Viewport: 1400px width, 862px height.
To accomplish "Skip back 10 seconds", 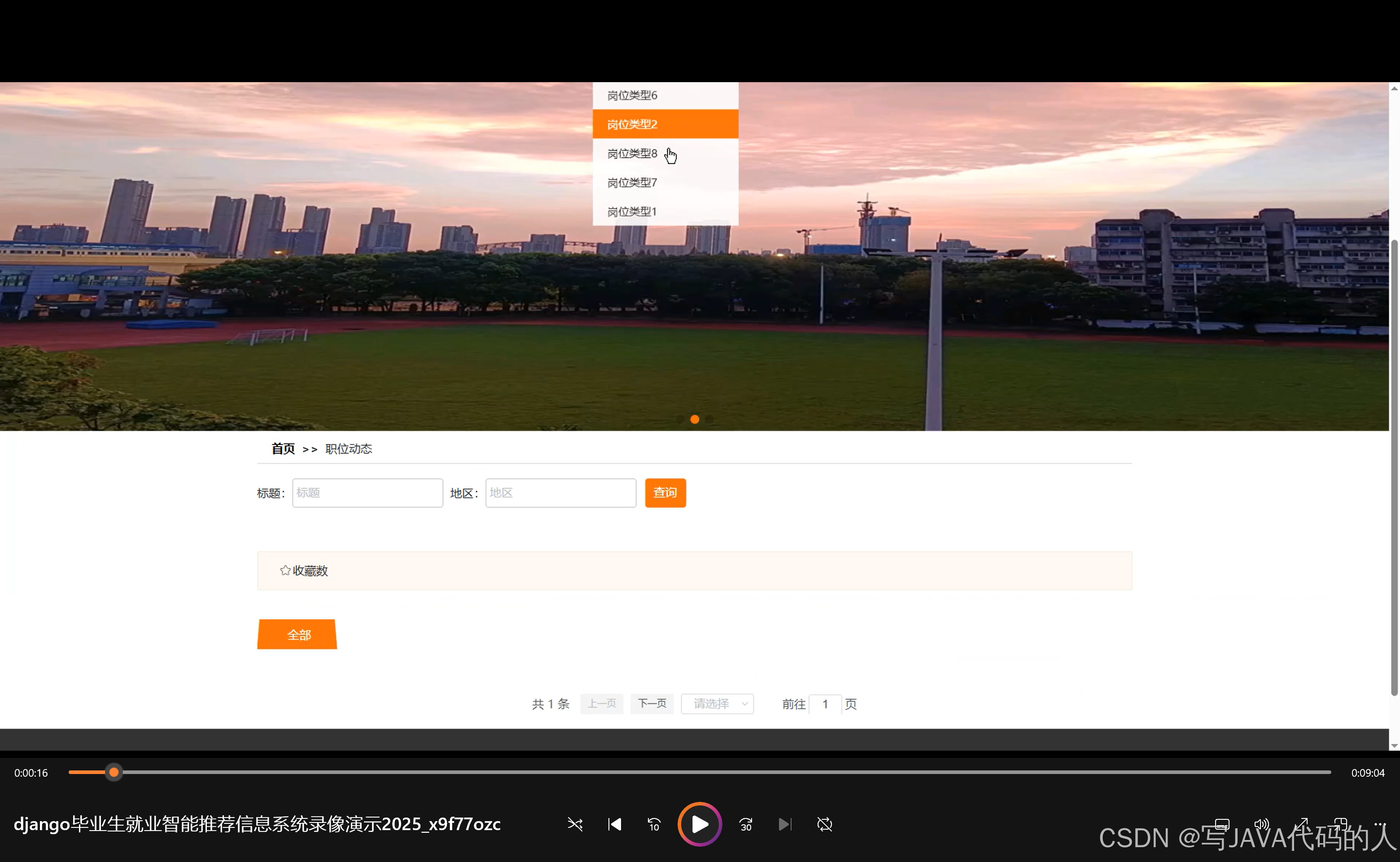I will click(x=654, y=824).
